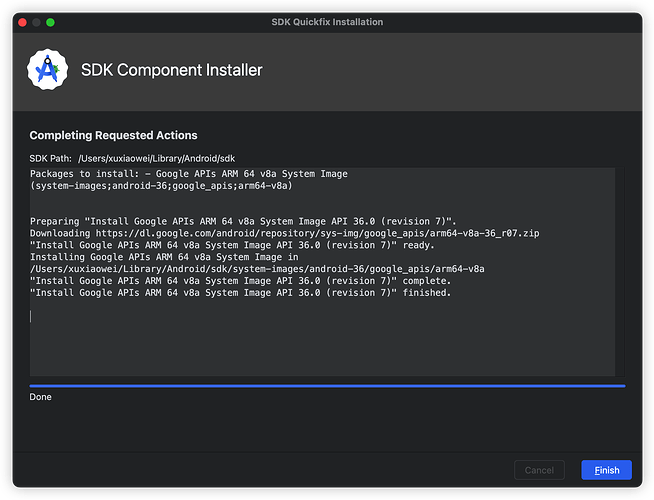Viewport: 654px width, 500px height.
Task: Click the Packages to install log line
Action: (x=189, y=174)
